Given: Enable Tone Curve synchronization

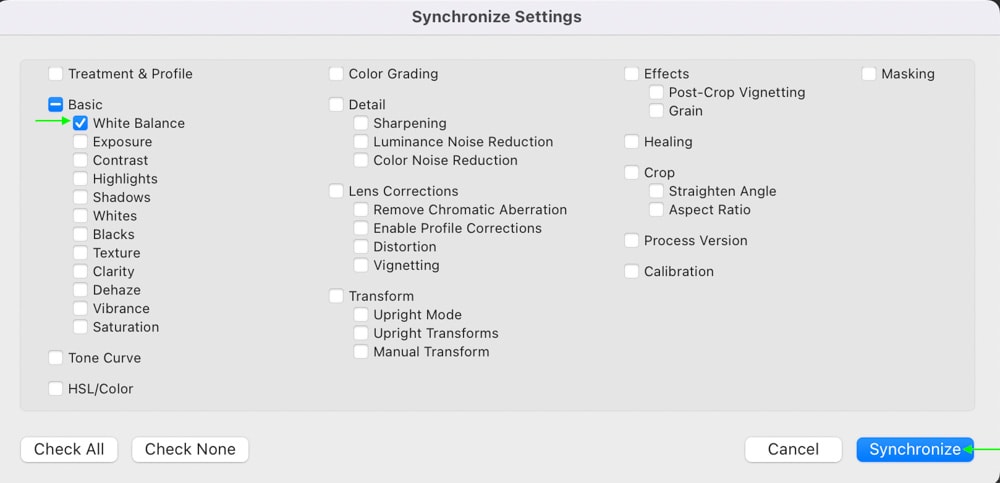Looking at the screenshot, I should pyautogui.click(x=56, y=358).
